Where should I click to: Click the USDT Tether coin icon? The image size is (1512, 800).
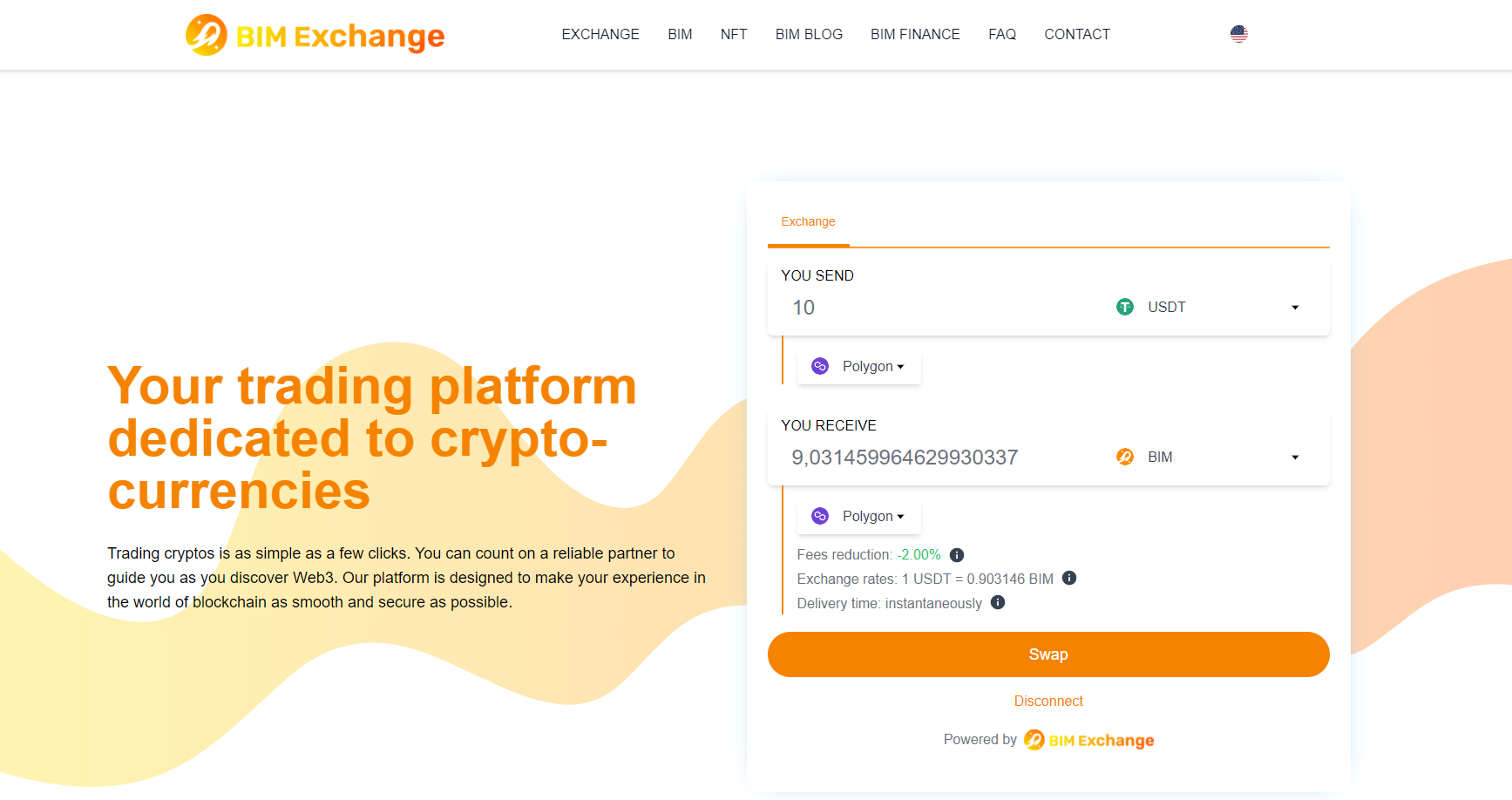(x=1125, y=307)
